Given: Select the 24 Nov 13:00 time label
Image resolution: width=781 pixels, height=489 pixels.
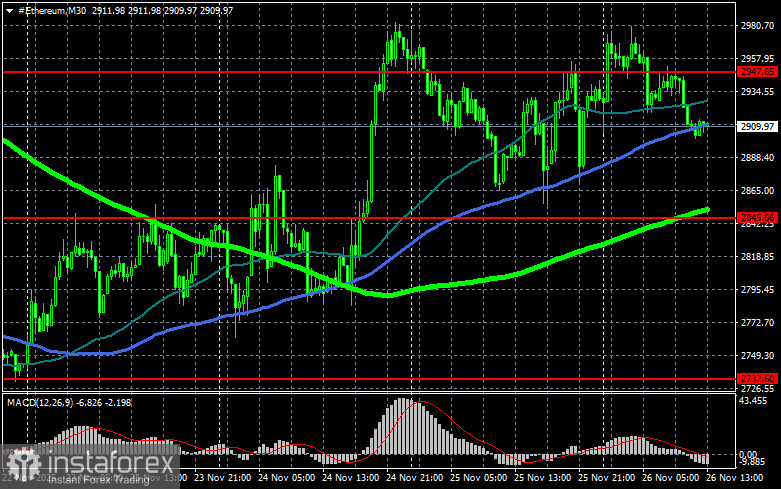Looking at the screenshot, I should [x=351, y=478].
